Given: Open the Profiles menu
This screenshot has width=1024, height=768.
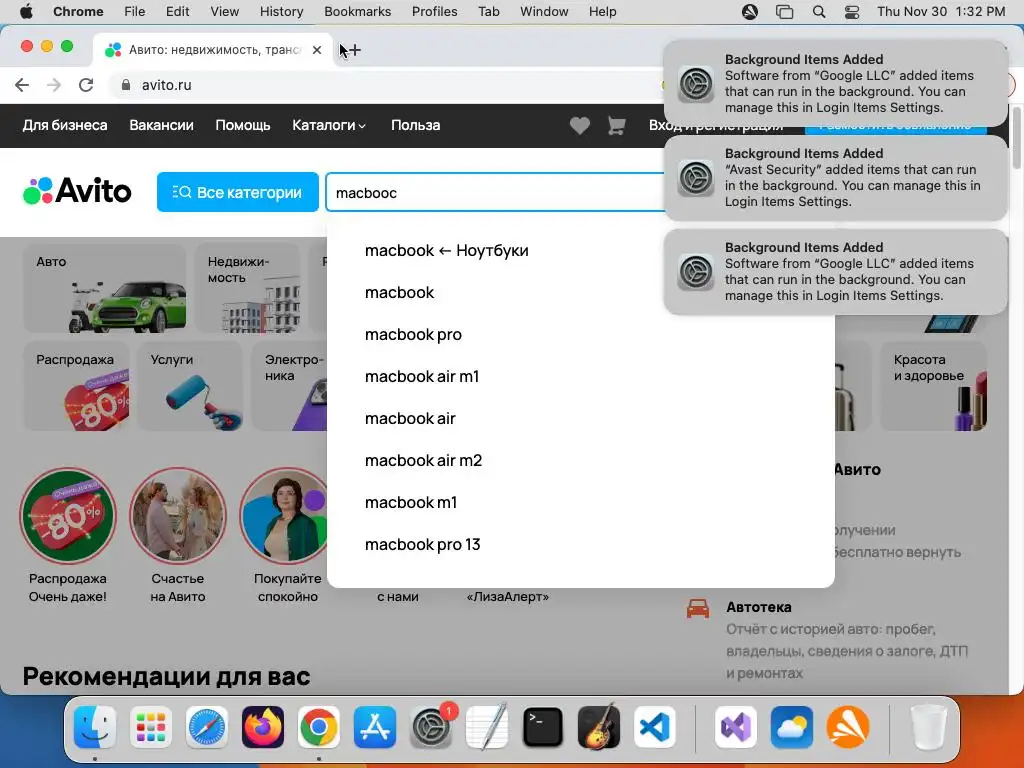Looking at the screenshot, I should coord(434,12).
